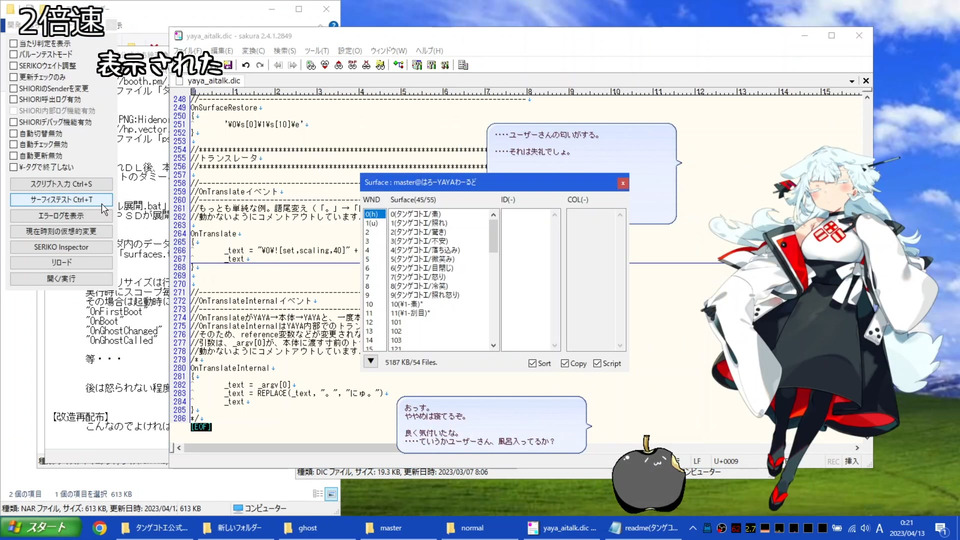Select surface 5(タンゲコトエ/微笑み) in list
The image size is (960, 540).
pos(422,259)
